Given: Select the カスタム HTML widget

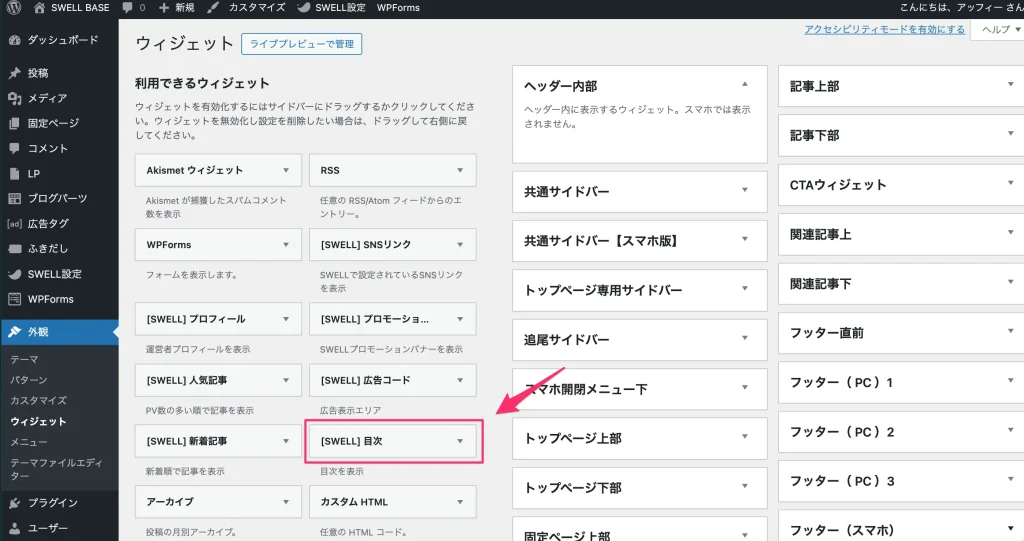Looking at the screenshot, I should point(392,502).
